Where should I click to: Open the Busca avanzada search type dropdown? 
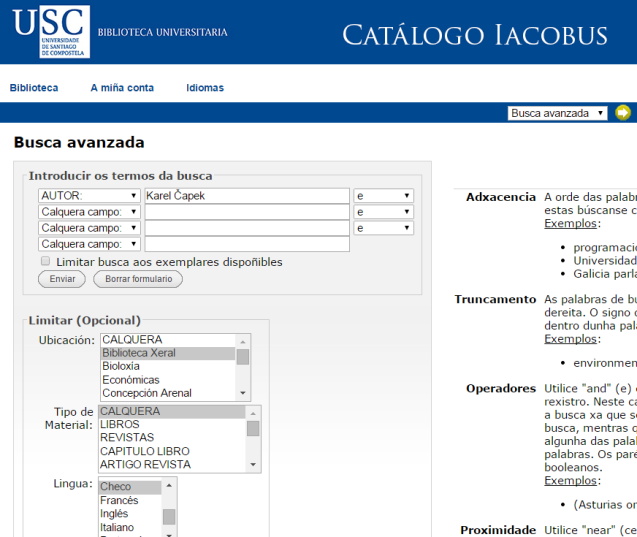557,113
